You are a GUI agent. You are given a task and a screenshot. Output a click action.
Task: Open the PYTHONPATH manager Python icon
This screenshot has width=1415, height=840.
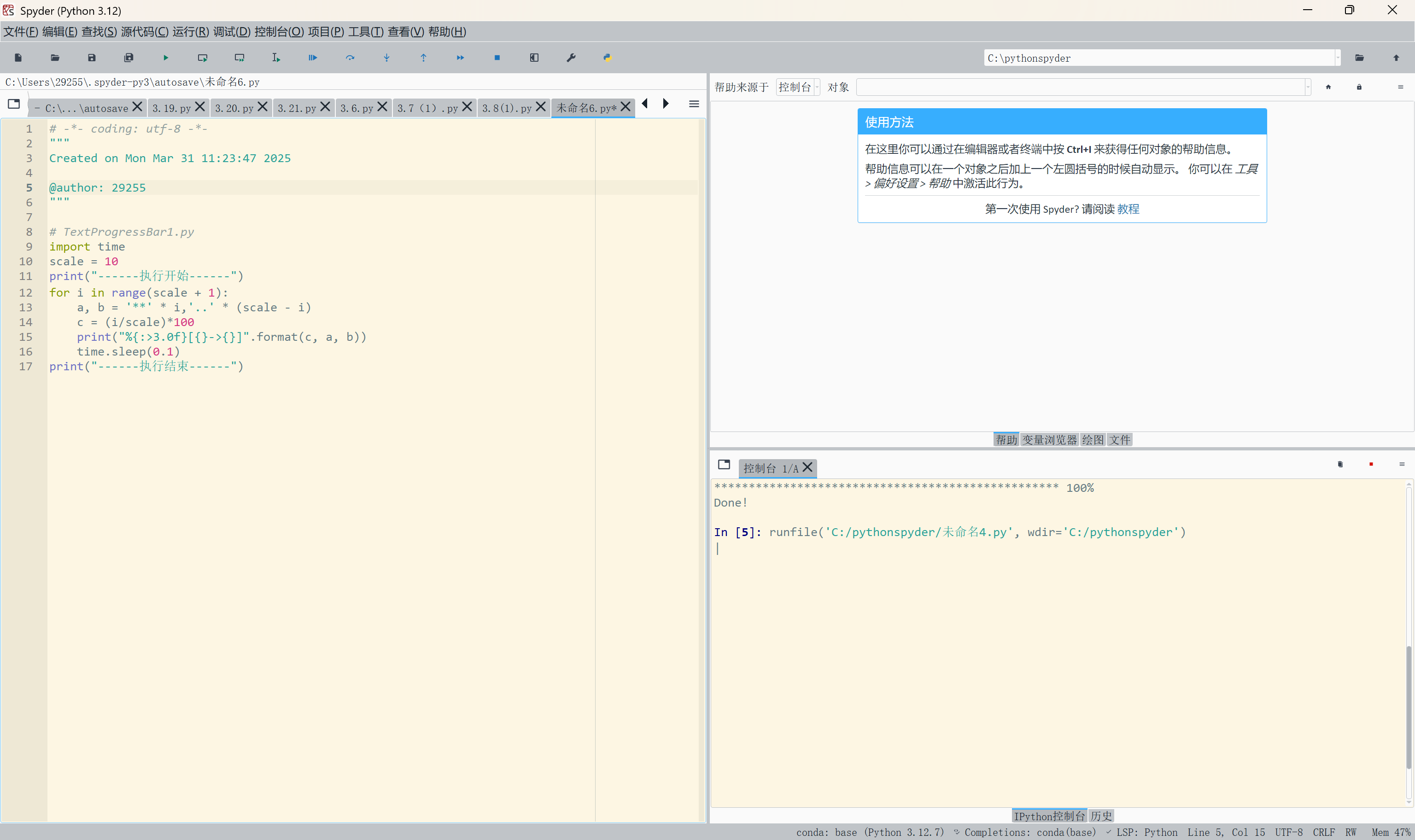tap(608, 58)
